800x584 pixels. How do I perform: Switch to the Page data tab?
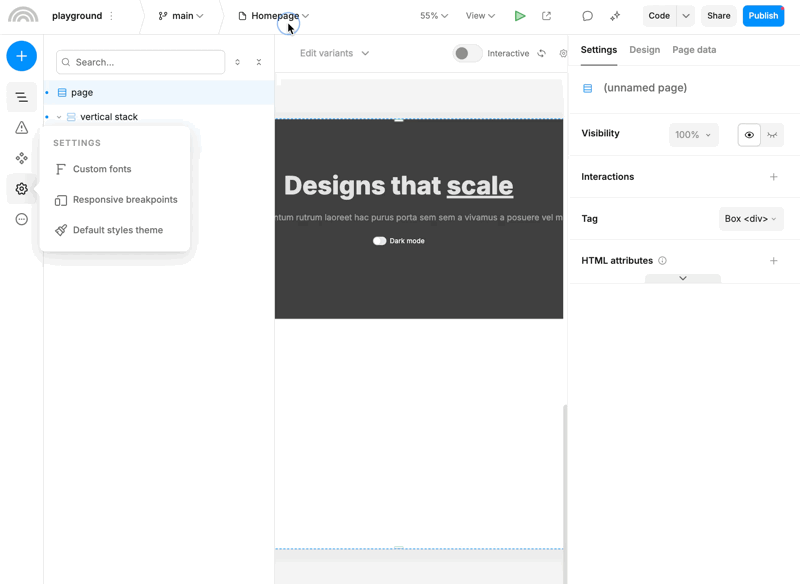click(694, 50)
